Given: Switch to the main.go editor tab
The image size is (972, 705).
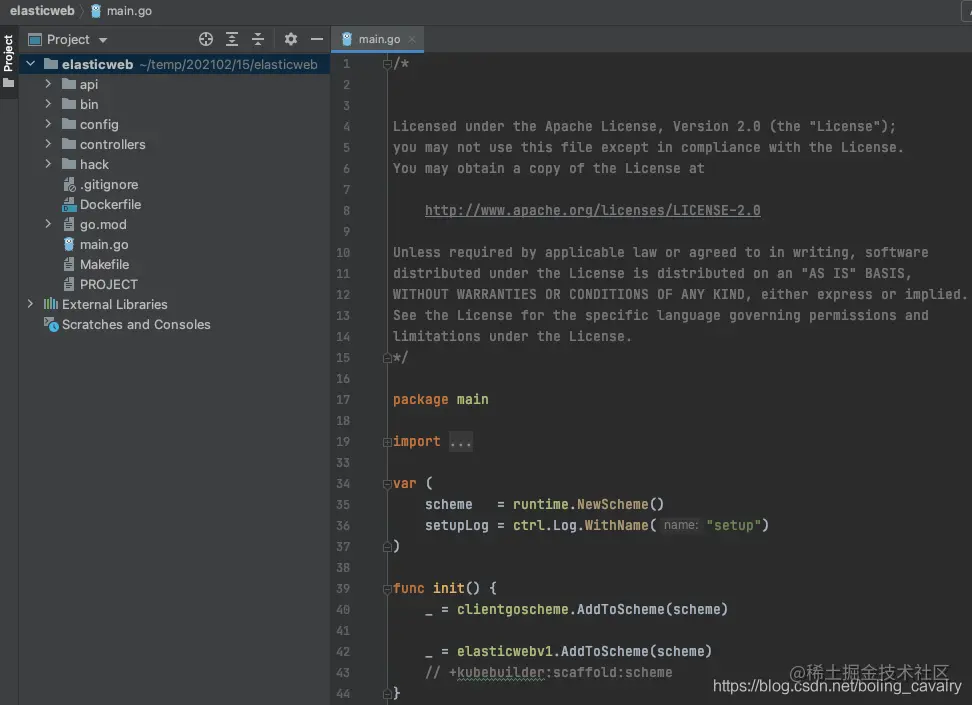Looking at the screenshot, I should pyautogui.click(x=378, y=39).
